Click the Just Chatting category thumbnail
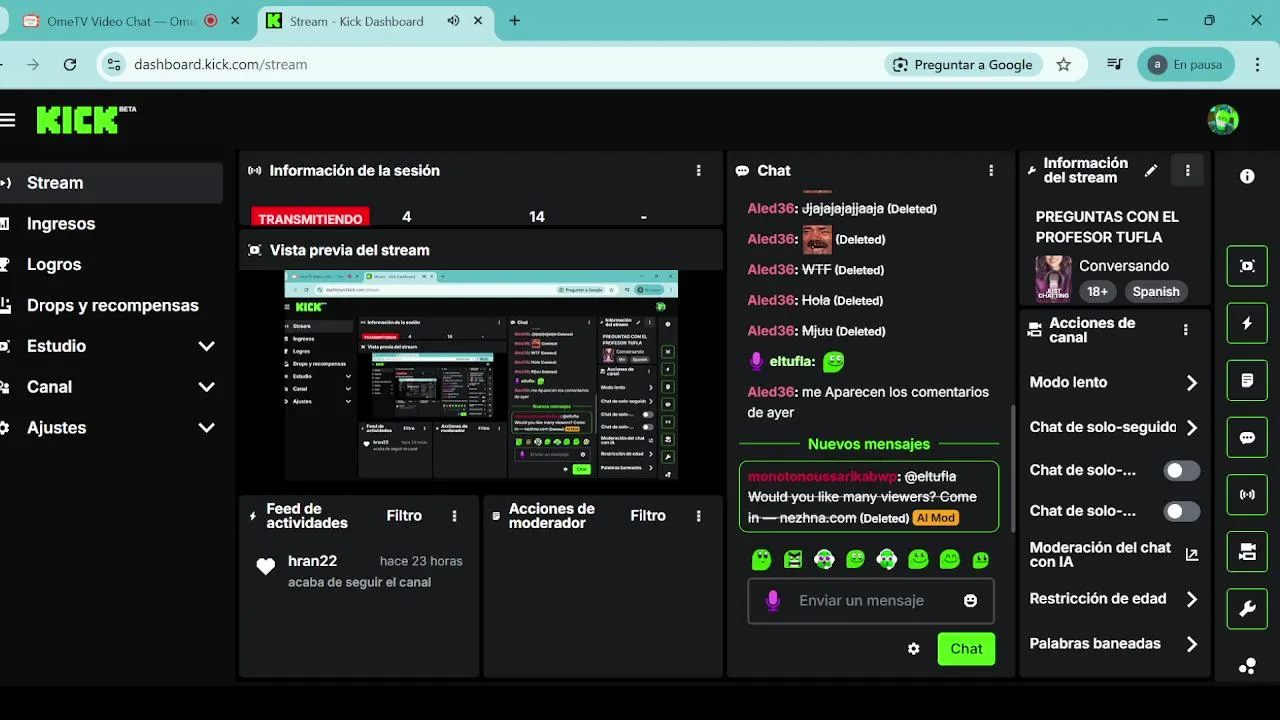The width and height of the screenshot is (1280, 720). pos(1053,278)
